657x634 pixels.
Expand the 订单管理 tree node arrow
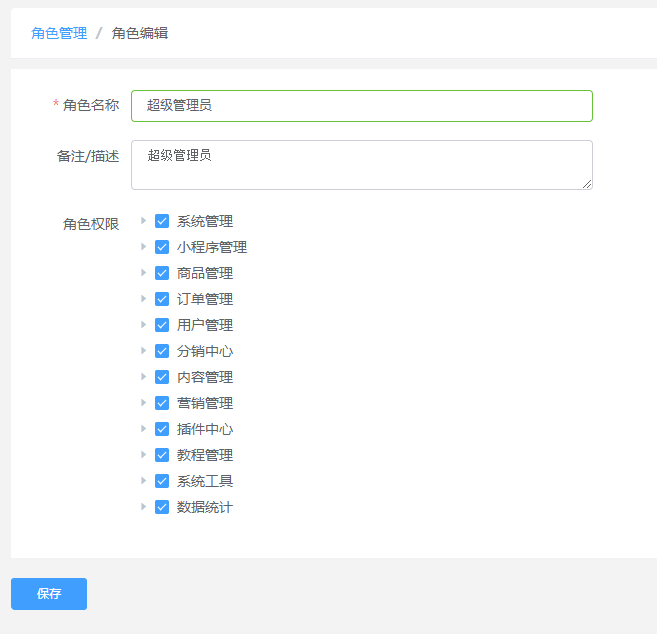143,298
